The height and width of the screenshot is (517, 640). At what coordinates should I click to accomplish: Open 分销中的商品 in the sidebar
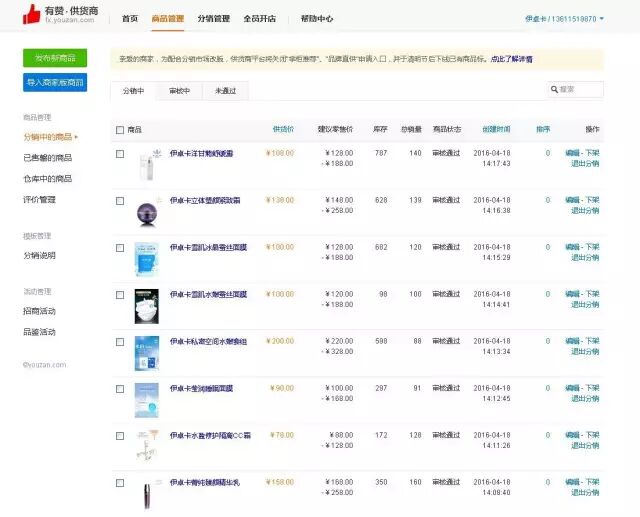(x=48, y=137)
